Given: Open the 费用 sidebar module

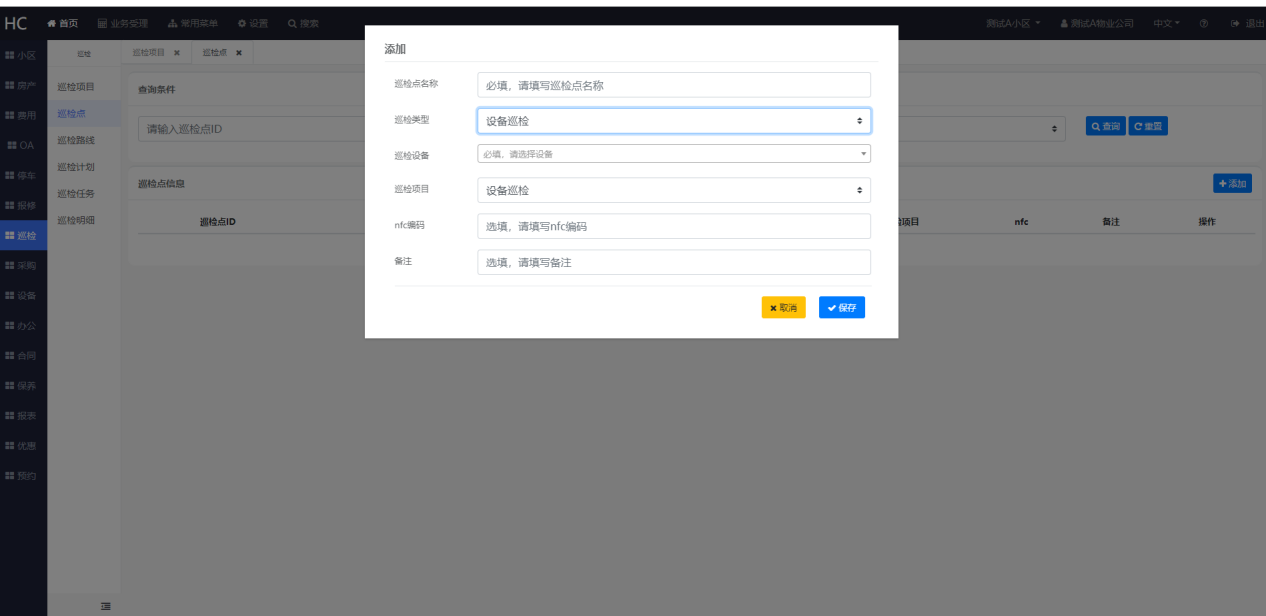Looking at the screenshot, I should pos(22,115).
